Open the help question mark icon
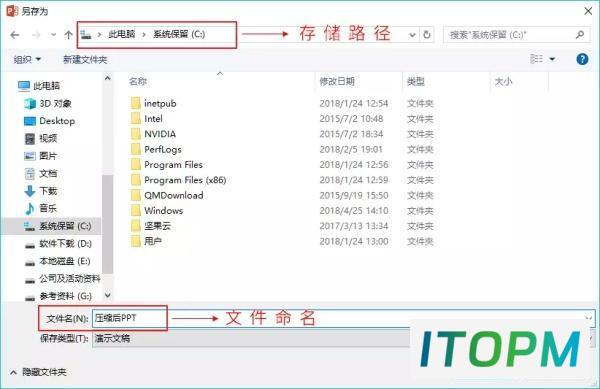This screenshot has height=389, width=600. click(582, 59)
